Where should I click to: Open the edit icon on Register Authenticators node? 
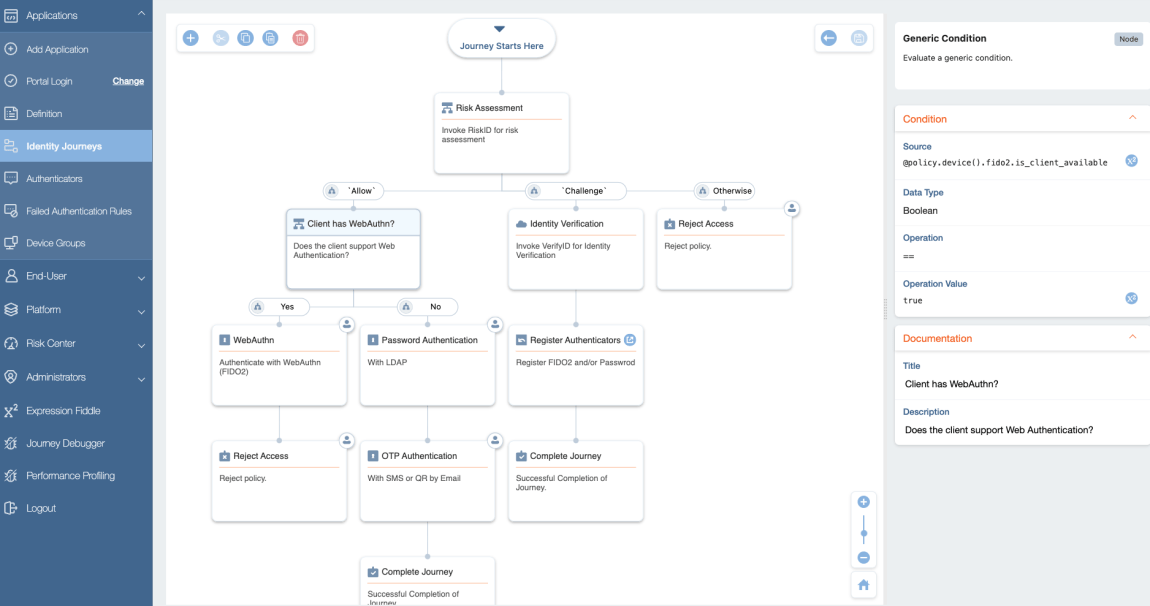coord(629,340)
